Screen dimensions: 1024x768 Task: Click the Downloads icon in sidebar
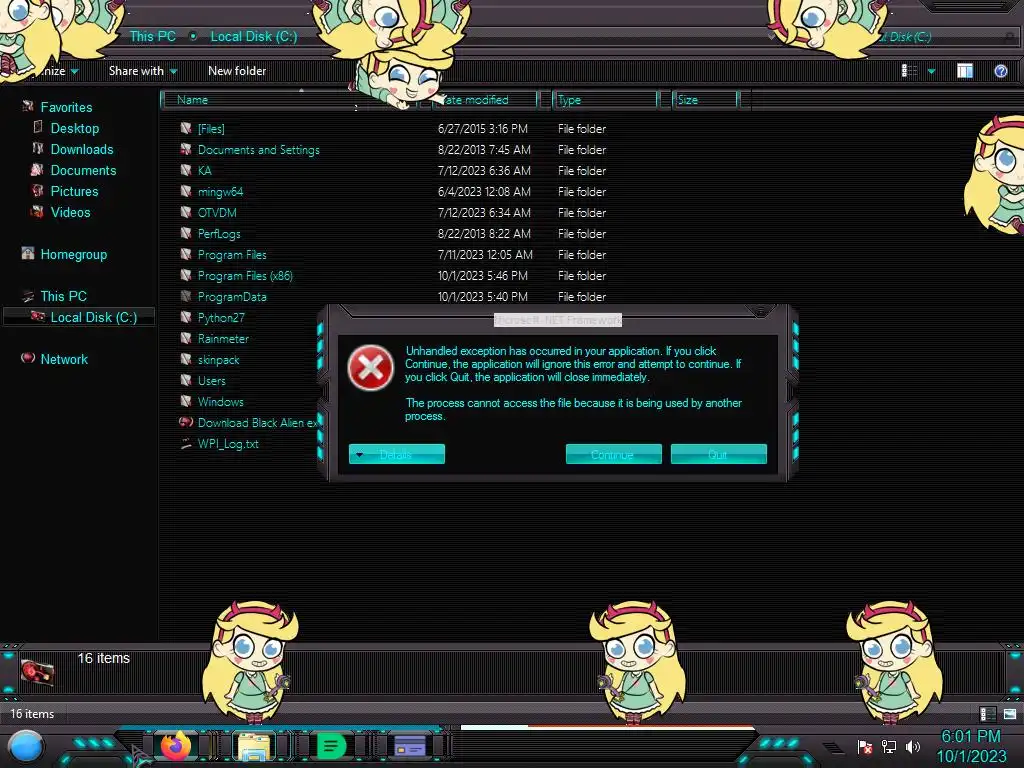38,148
